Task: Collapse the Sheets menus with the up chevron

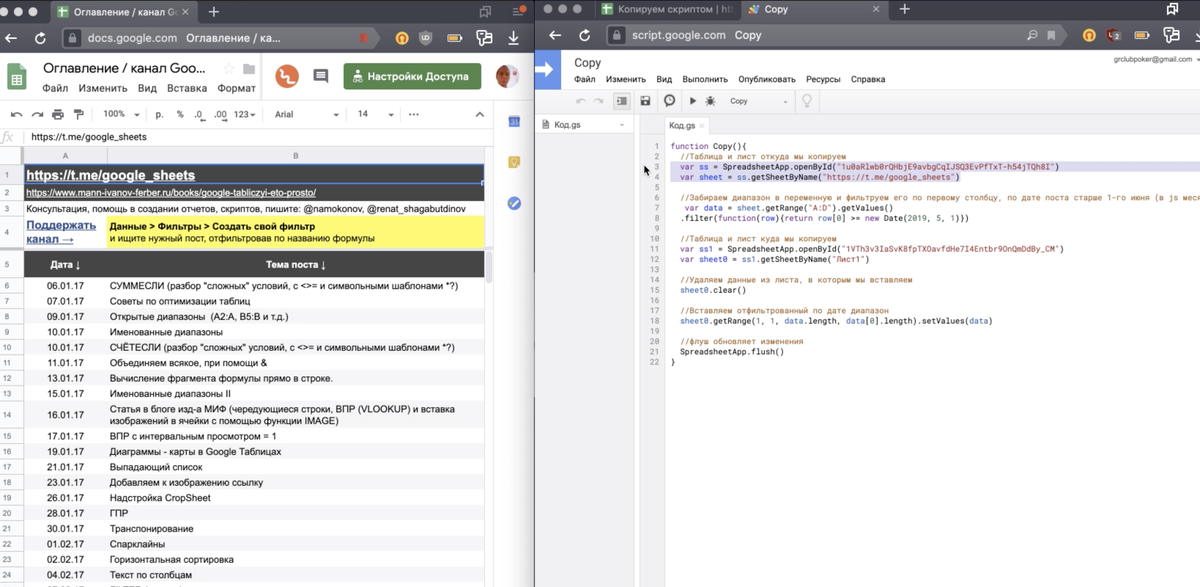Action: [480, 115]
